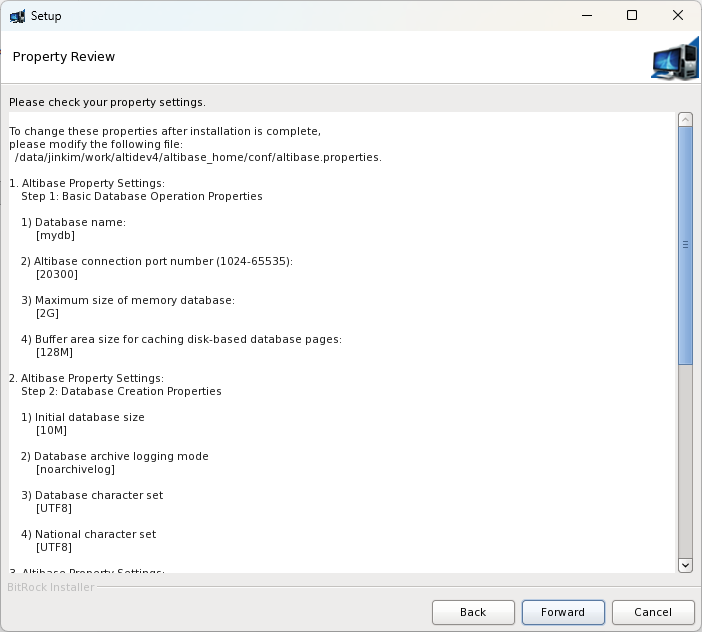This screenshot has height=632, width=702.
Task: Minimize the Setup window
Action: (585, 16)
